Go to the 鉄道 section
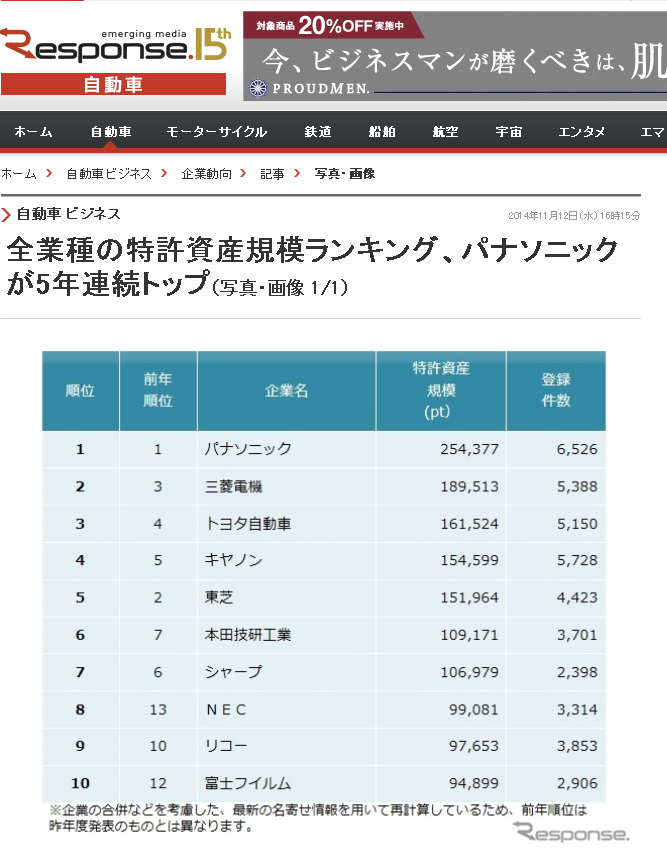This screenshot has width=667, height=857. (x=318, y=132)
